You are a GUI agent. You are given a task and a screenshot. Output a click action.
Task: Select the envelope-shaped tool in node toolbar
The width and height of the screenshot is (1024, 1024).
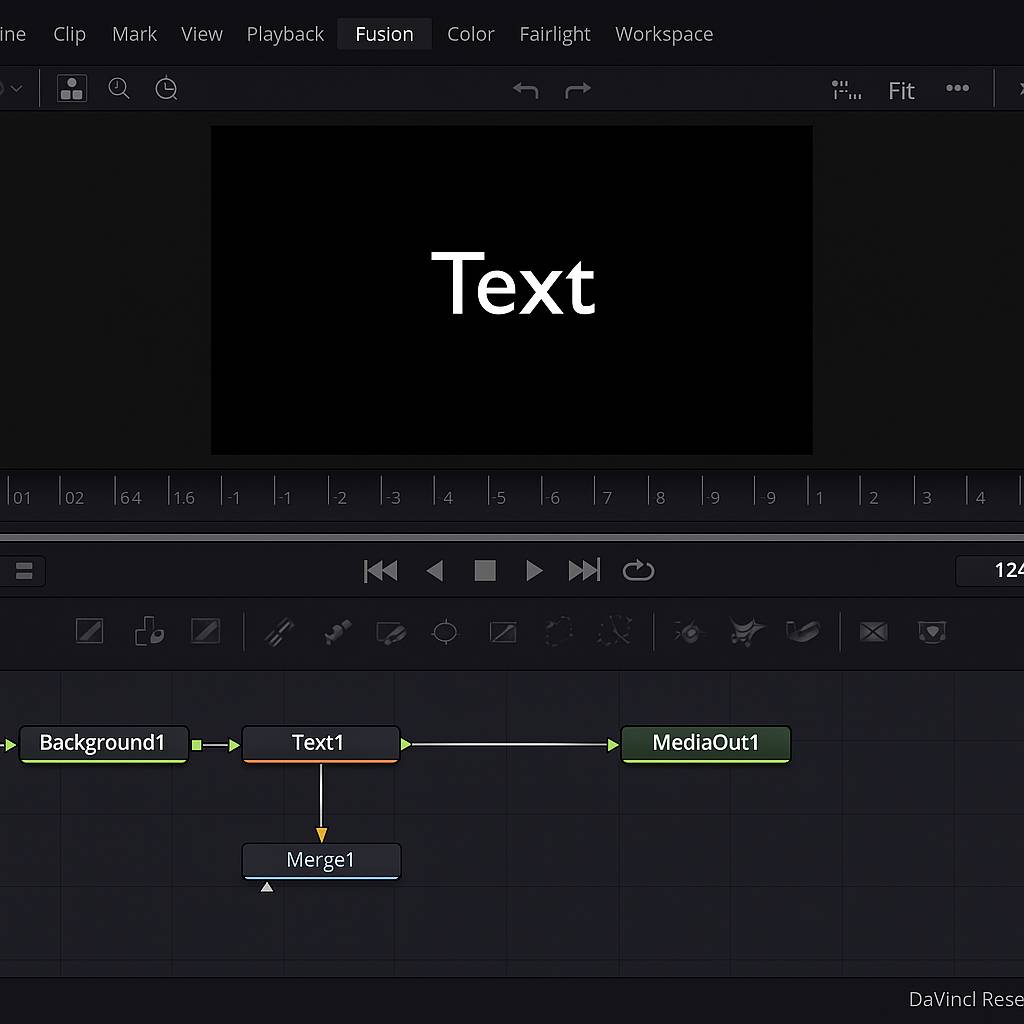[x=873, y=632]
